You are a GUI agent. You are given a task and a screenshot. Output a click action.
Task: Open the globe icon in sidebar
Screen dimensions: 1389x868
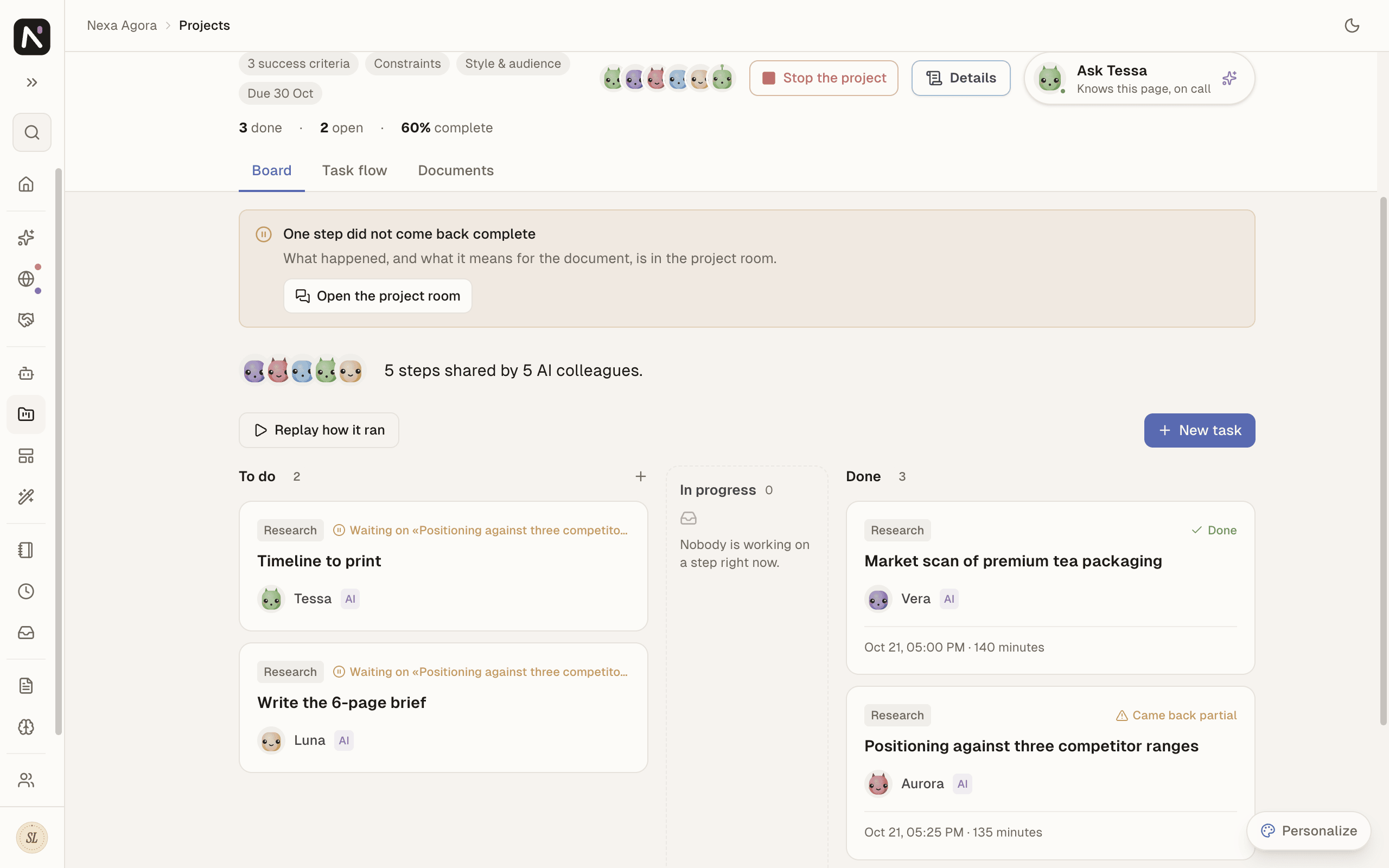(27, 279)
